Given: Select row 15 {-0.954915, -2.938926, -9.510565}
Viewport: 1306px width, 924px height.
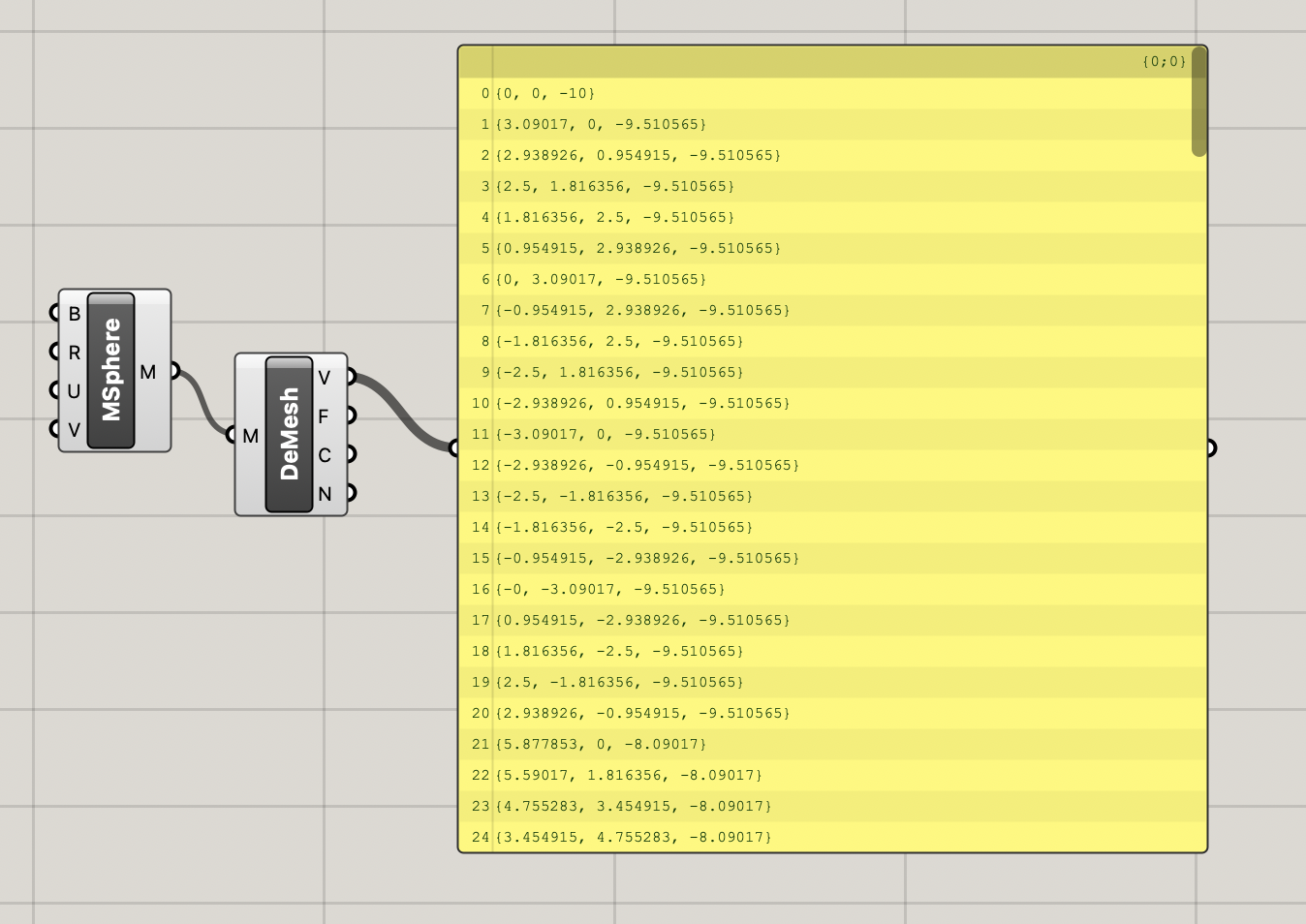Looking at the screenshot, I should pyautogui.click(x=648, y=558).
